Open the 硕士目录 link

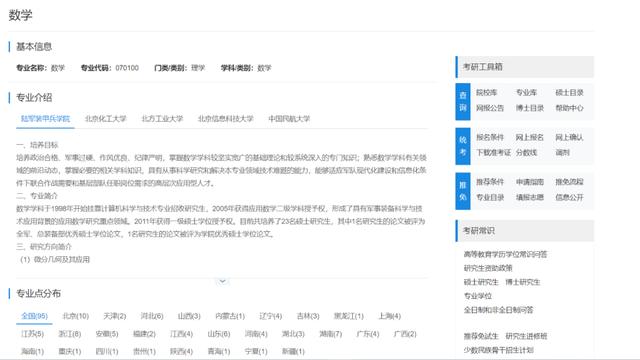pos(569,93)
